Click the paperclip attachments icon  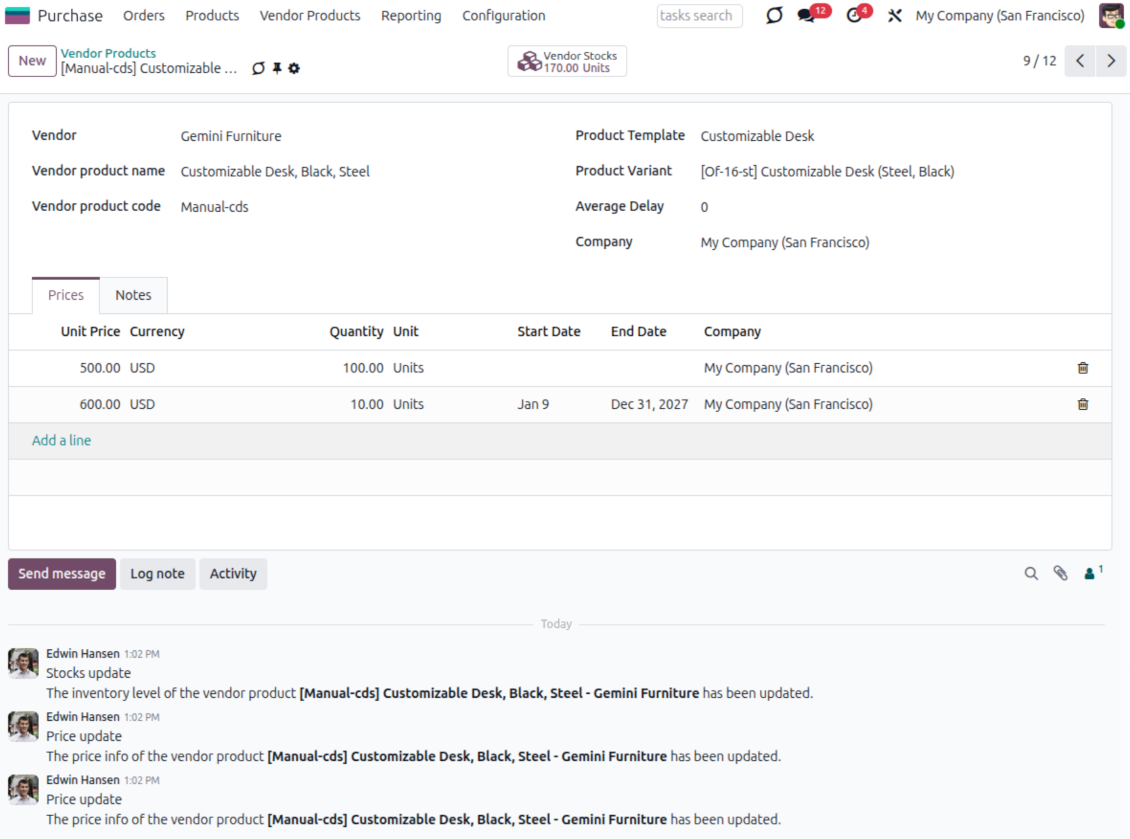[x=1060, y=574]
